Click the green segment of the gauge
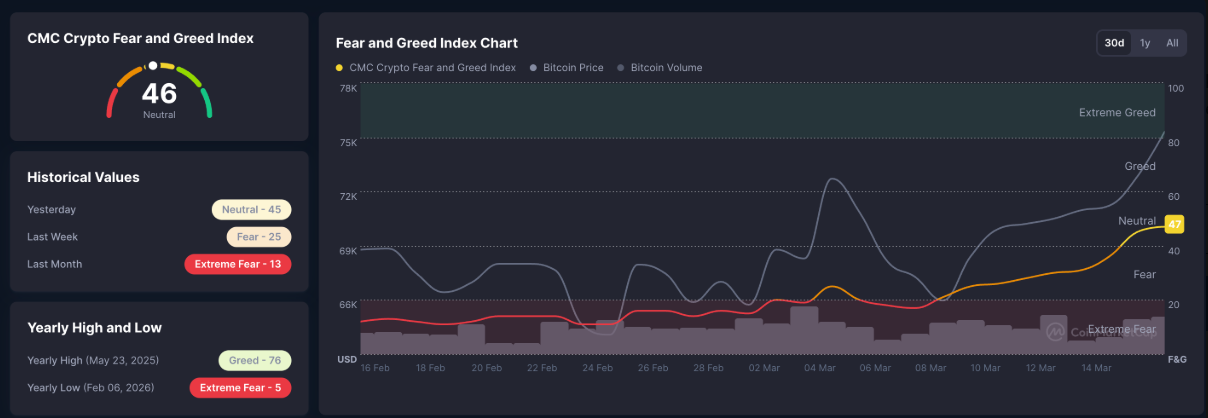1208x418 pixels. [205, 102]
